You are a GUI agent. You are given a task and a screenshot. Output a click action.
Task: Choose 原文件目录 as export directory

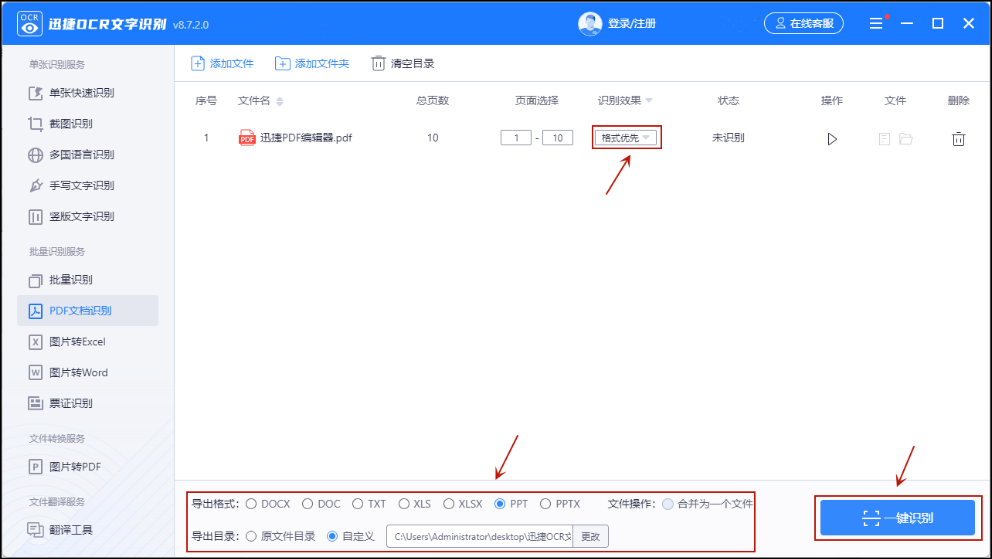(x=251, y=536)
